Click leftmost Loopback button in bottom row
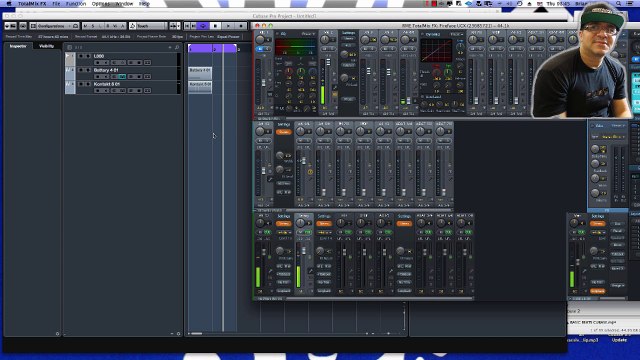This screenshot has width=640, height=360. click(x=283, y=291)
